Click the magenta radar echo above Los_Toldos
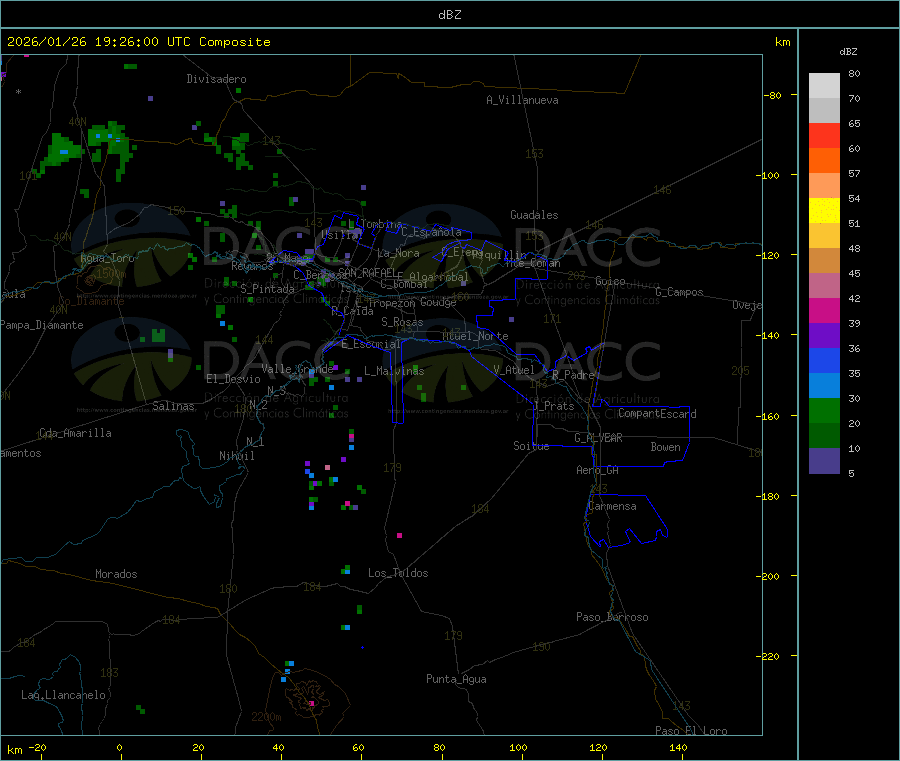900x761 pixels. tap(399, 535)
